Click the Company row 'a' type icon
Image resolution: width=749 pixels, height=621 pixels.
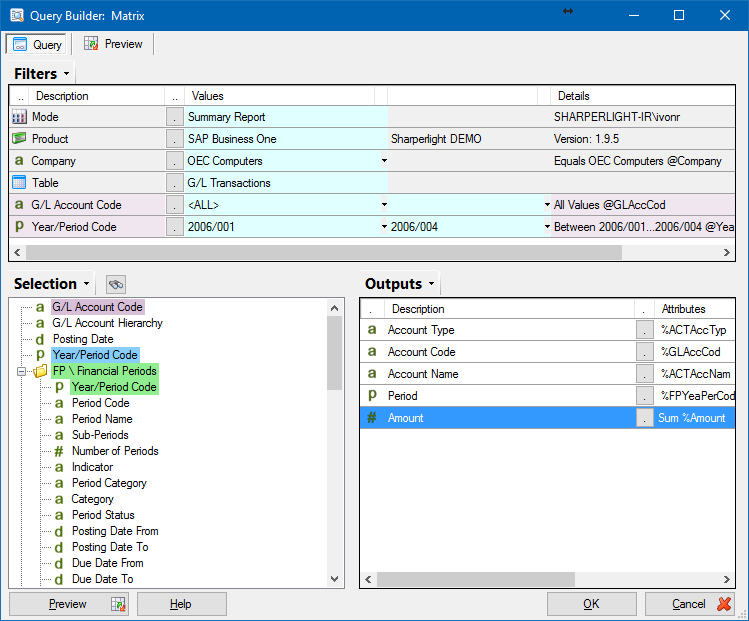pyautogui.click(x=19, y=161)
